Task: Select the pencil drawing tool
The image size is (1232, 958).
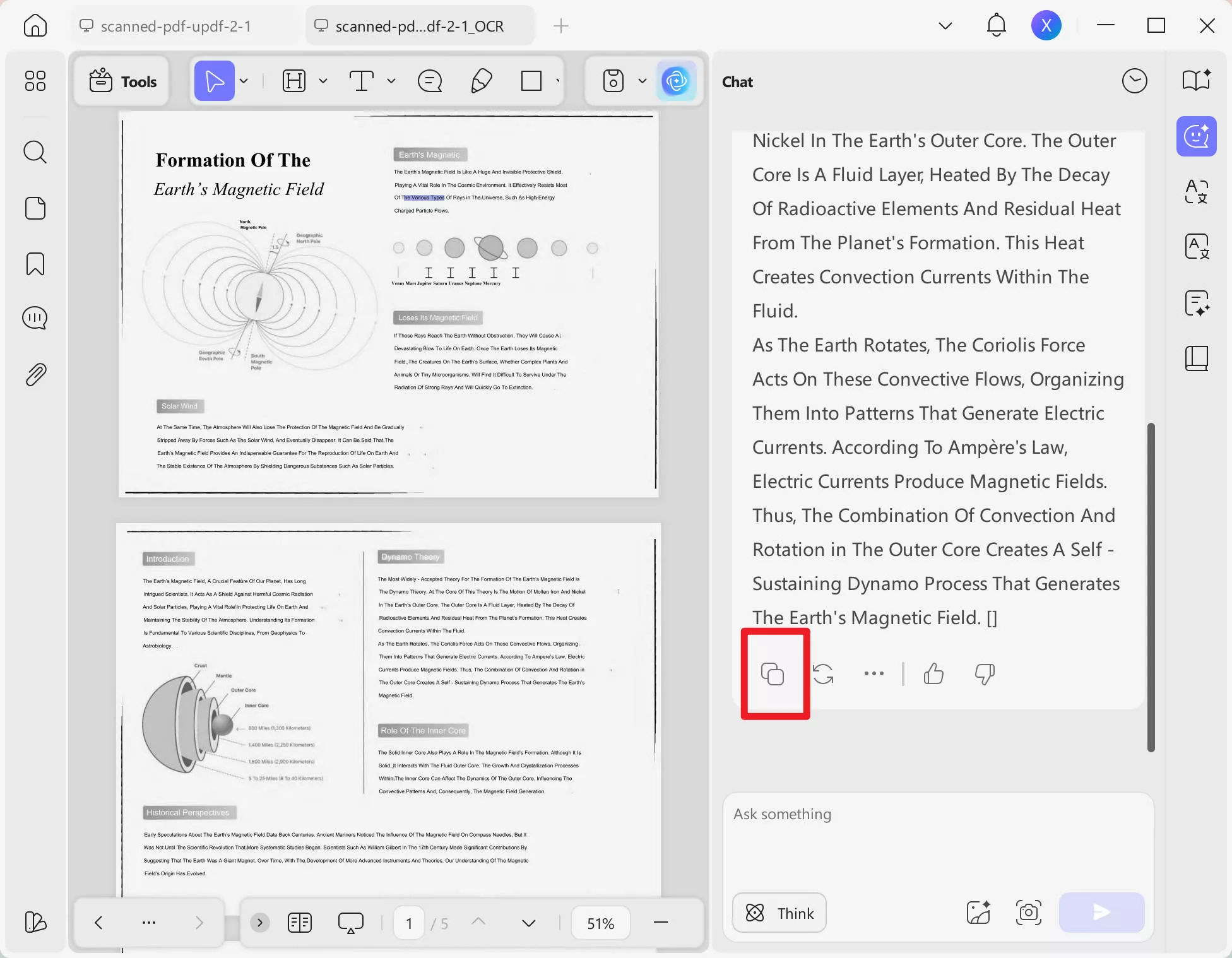Action: click(x=482, y=81)
